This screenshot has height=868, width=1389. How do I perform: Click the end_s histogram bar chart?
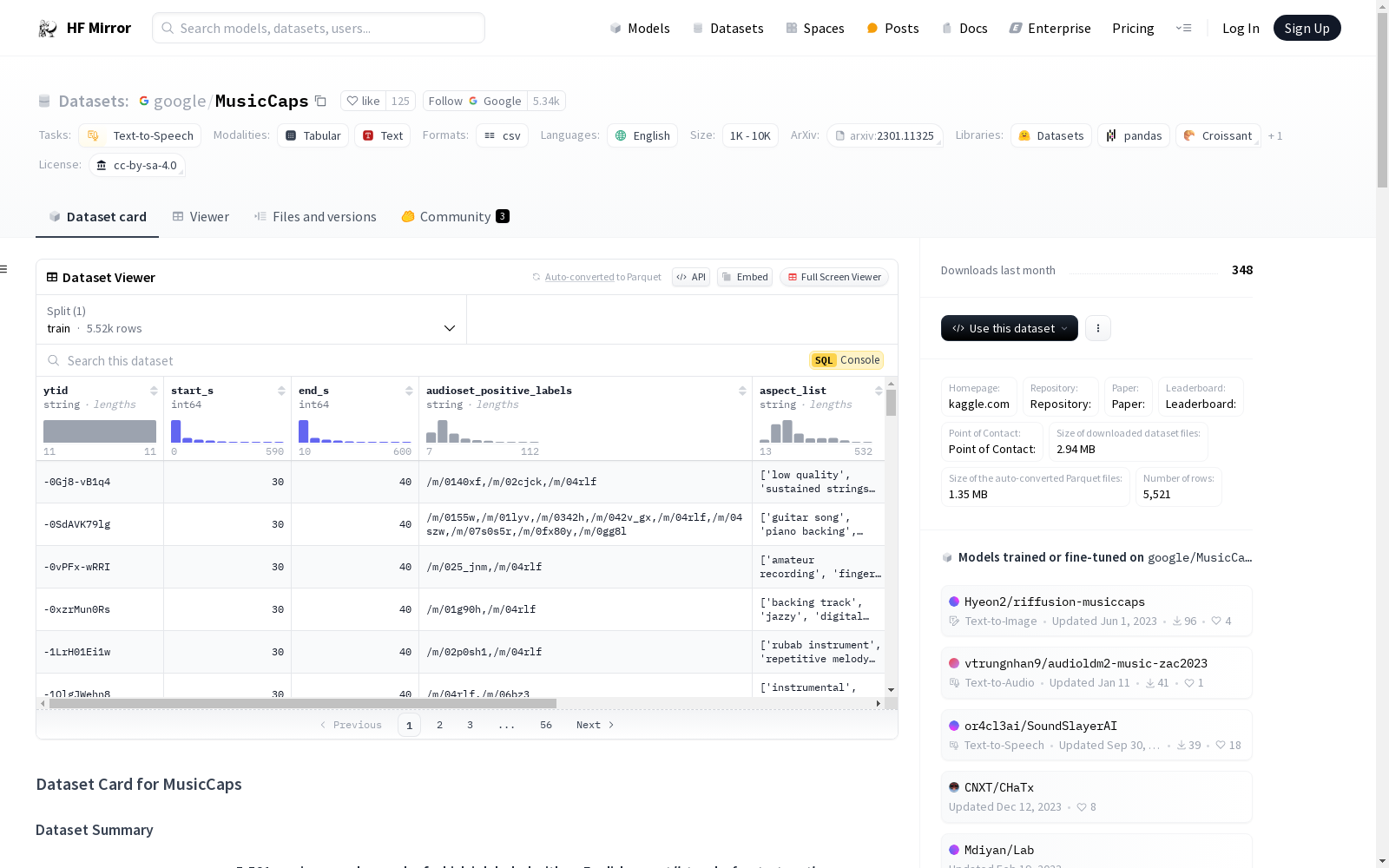(x=355, y=431)
